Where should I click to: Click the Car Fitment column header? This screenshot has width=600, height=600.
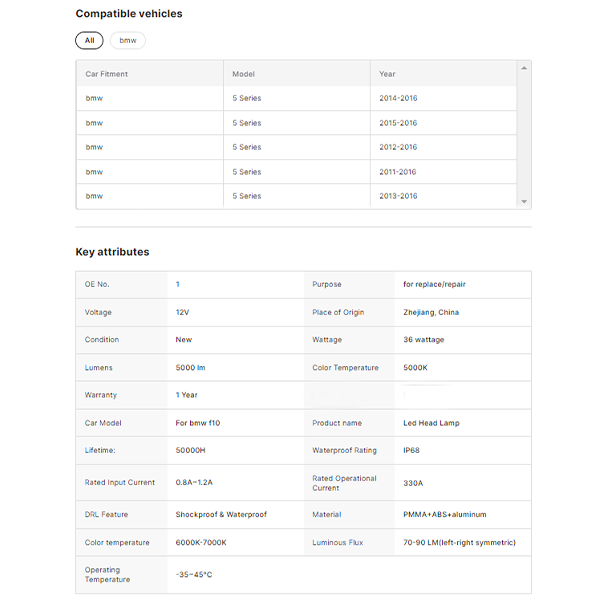pyautogui.click(x=107, y=74)
